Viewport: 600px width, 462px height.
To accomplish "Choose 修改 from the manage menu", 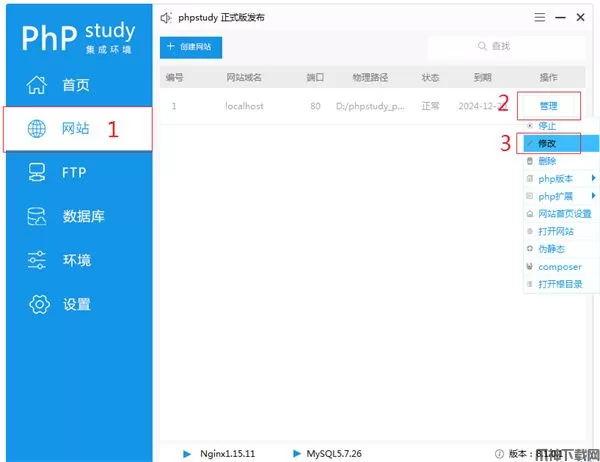I will tap(561, 144).
